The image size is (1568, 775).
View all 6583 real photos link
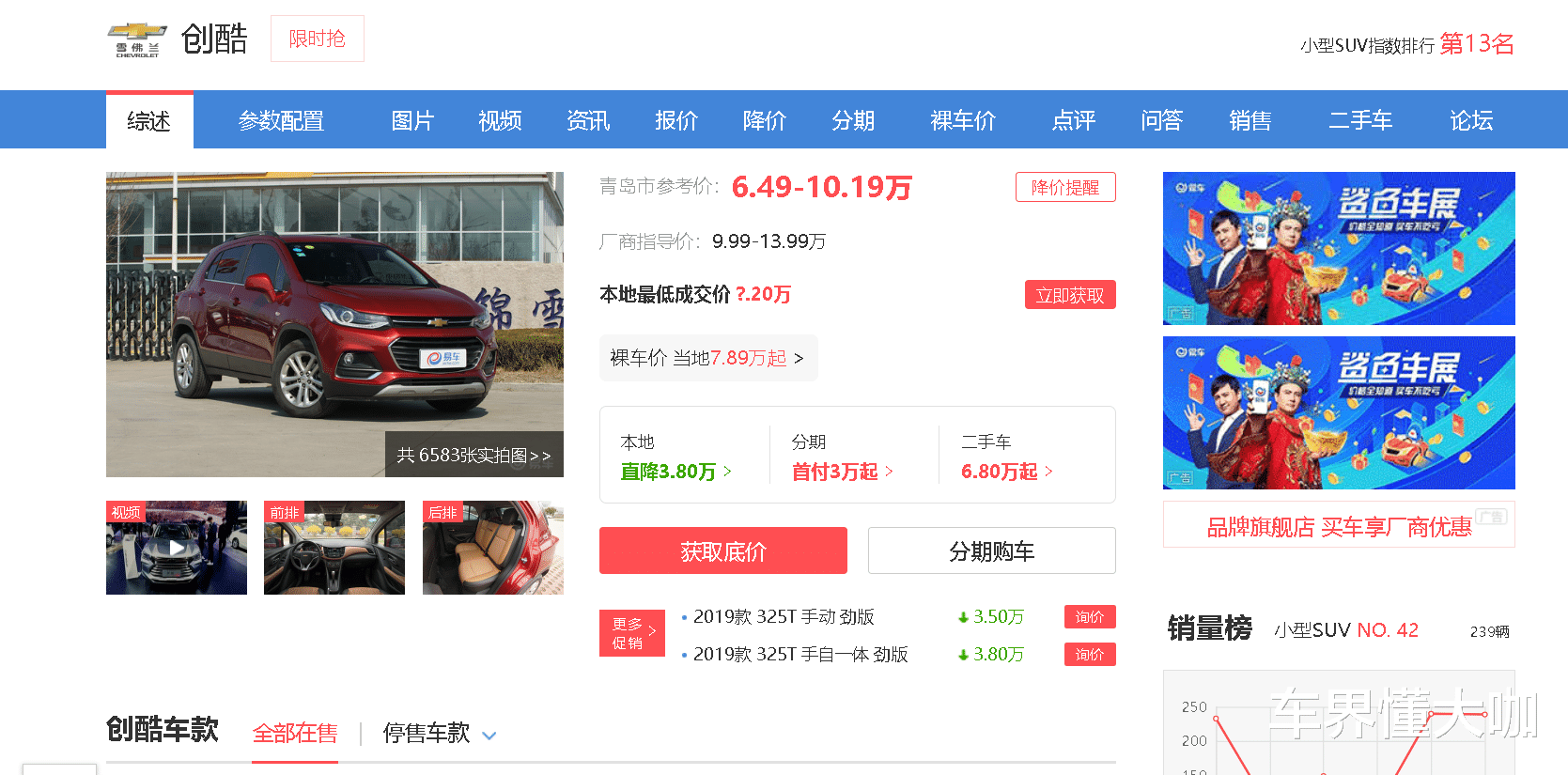474,455
